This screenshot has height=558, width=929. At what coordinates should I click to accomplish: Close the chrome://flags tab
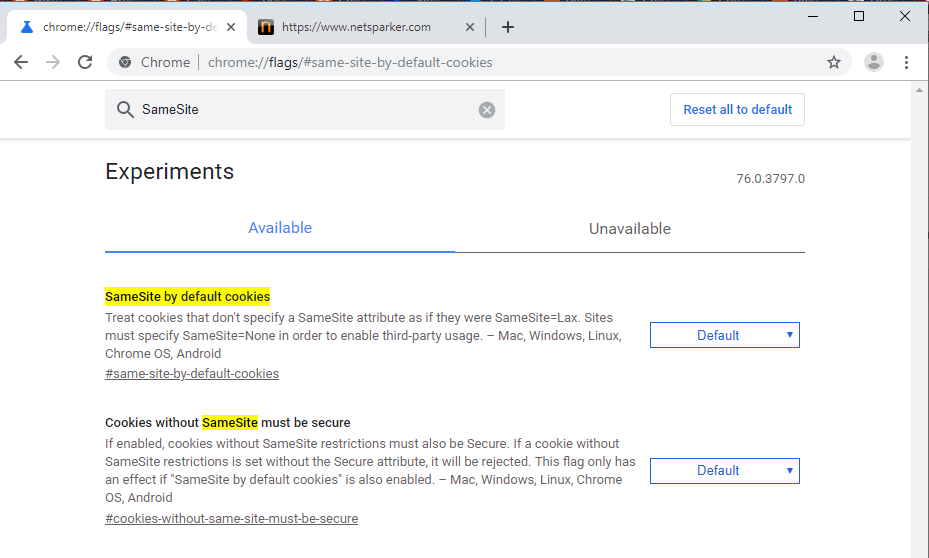(x=232, y=27)
